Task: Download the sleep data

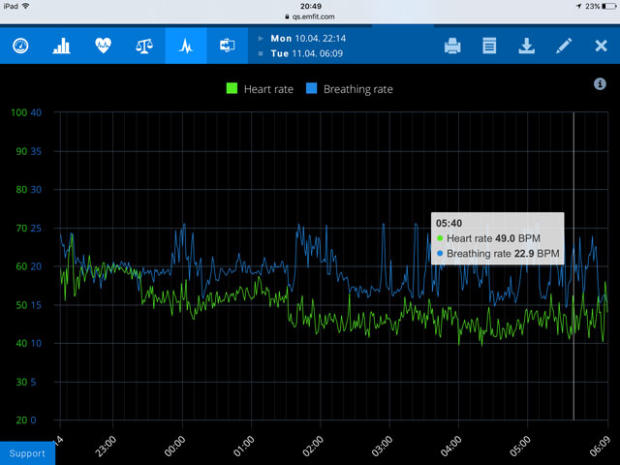Action: tap(526, 46)
